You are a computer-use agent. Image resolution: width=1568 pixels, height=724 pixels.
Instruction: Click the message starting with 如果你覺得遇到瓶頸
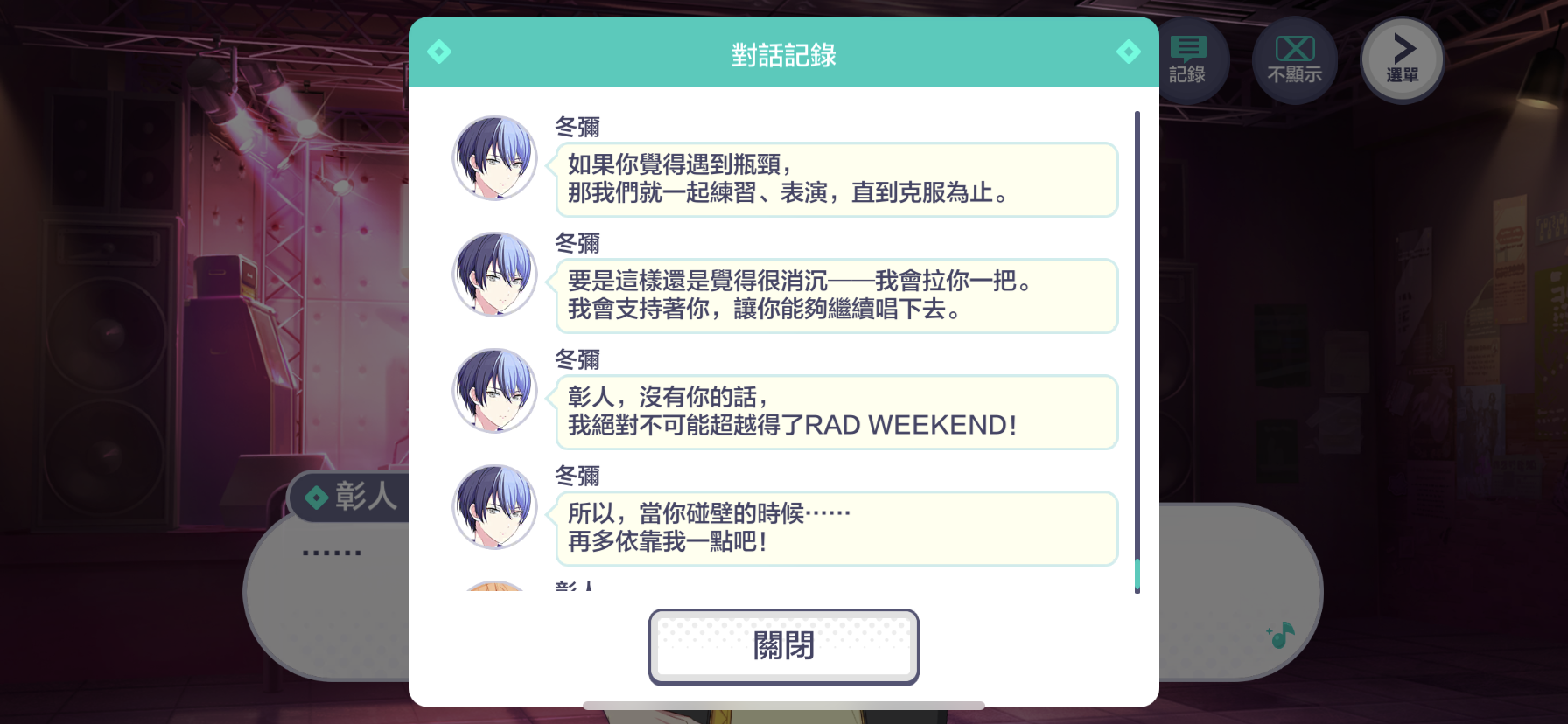click(x=836, y=179)
